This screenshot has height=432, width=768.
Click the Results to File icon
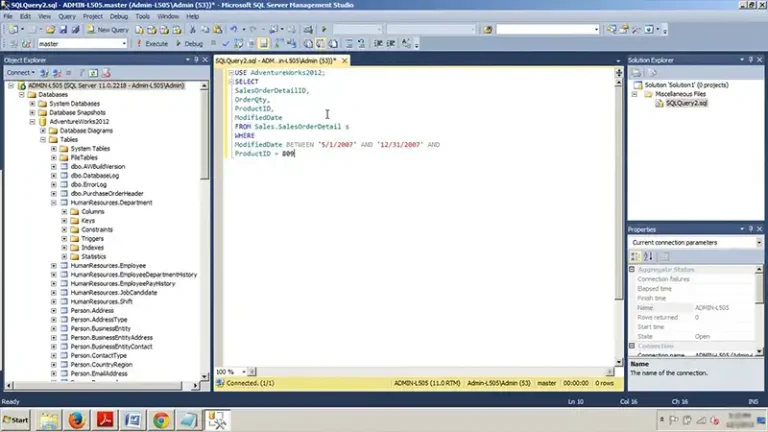pos(333,44)
